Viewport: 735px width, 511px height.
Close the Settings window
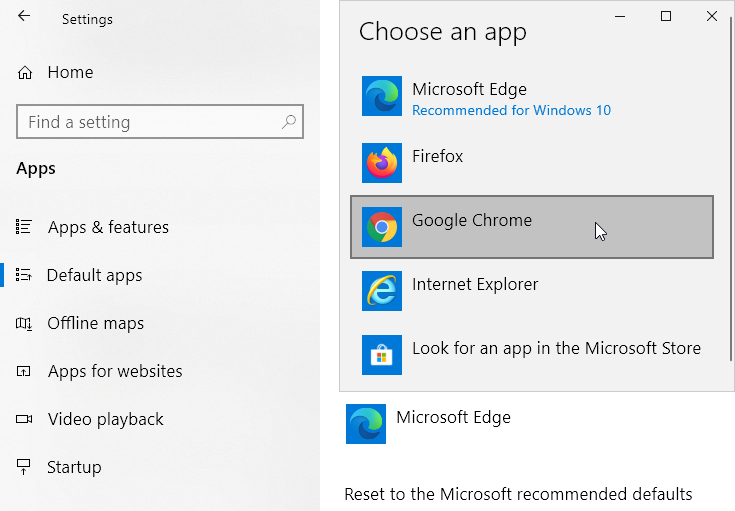[712, 16]
